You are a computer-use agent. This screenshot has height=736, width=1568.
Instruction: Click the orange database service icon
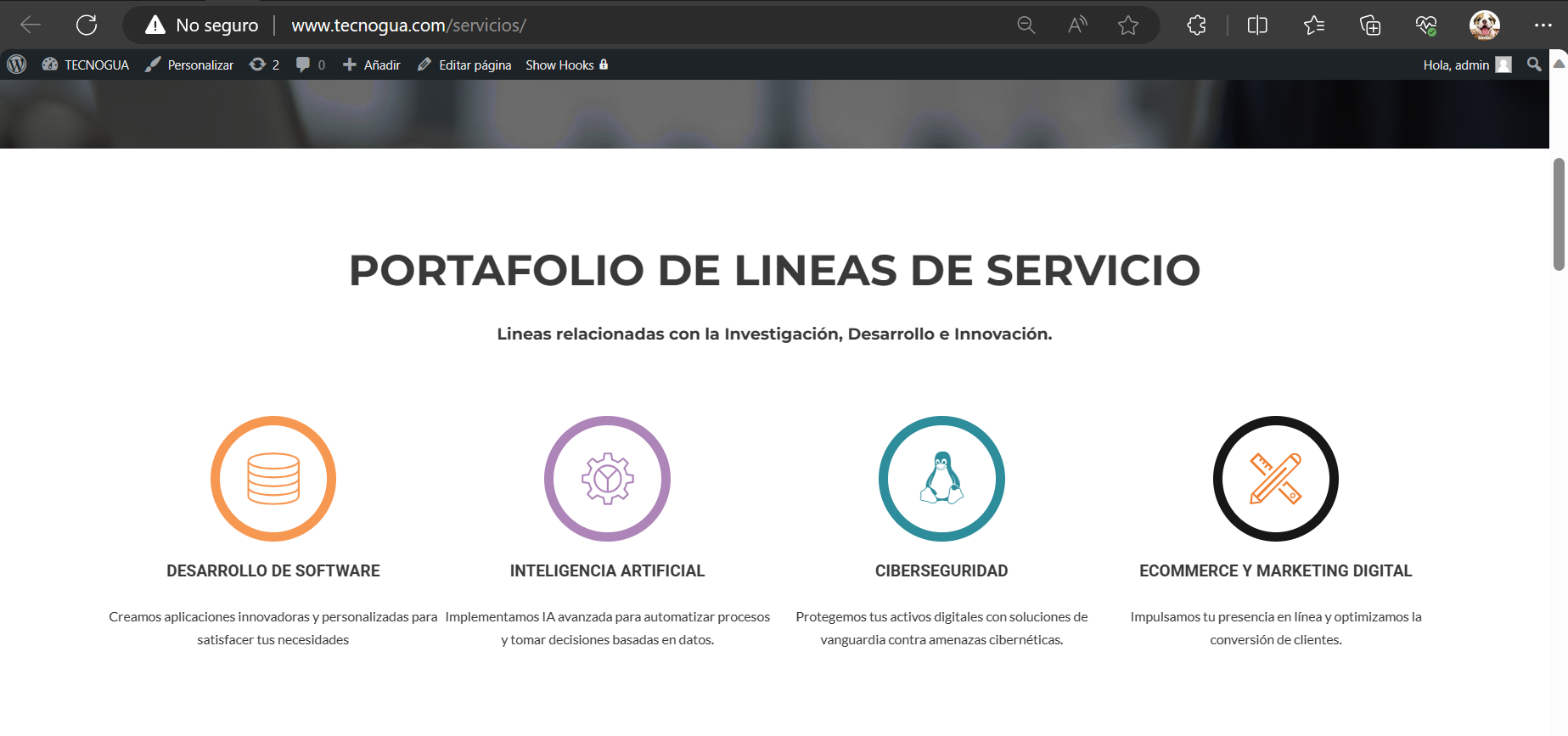[273, 479]
